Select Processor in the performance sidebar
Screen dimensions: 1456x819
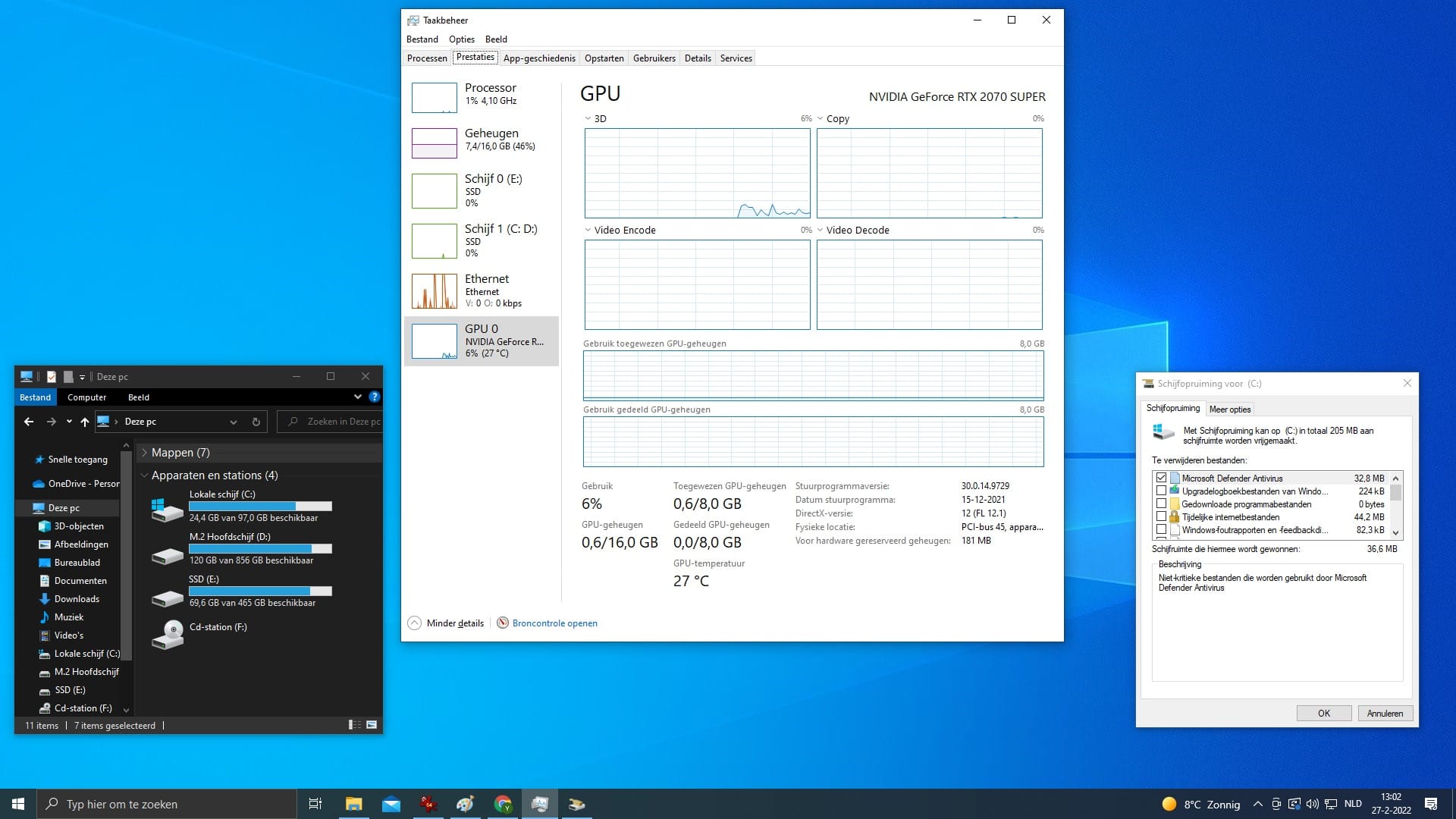click(482, 97)
